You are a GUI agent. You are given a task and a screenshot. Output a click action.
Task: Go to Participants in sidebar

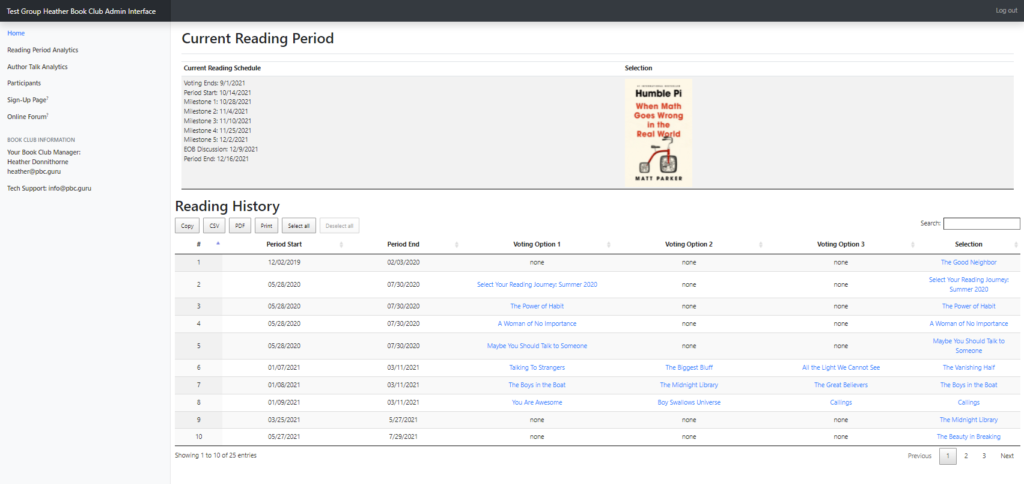[x=24, y=83]
